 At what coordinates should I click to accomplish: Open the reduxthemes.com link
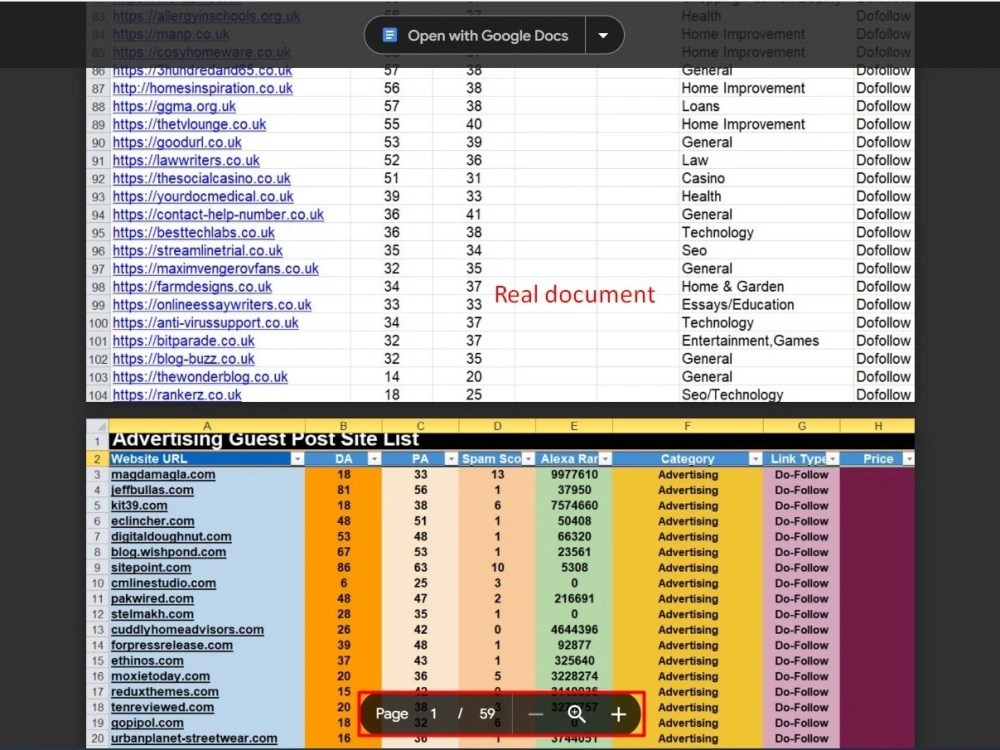165,692
